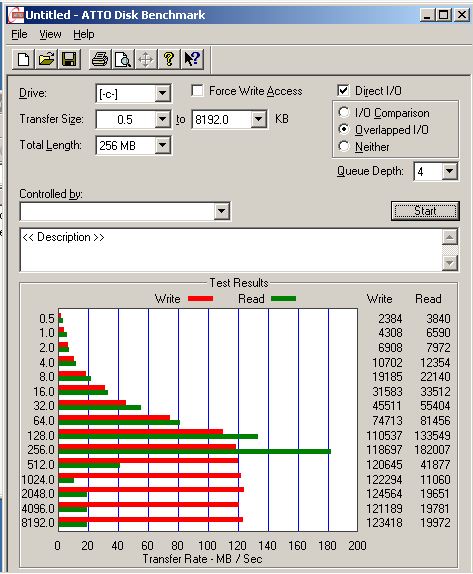473x574 pixels.
Task: Select the Neither radio button
Action: [x=344, y=146]
